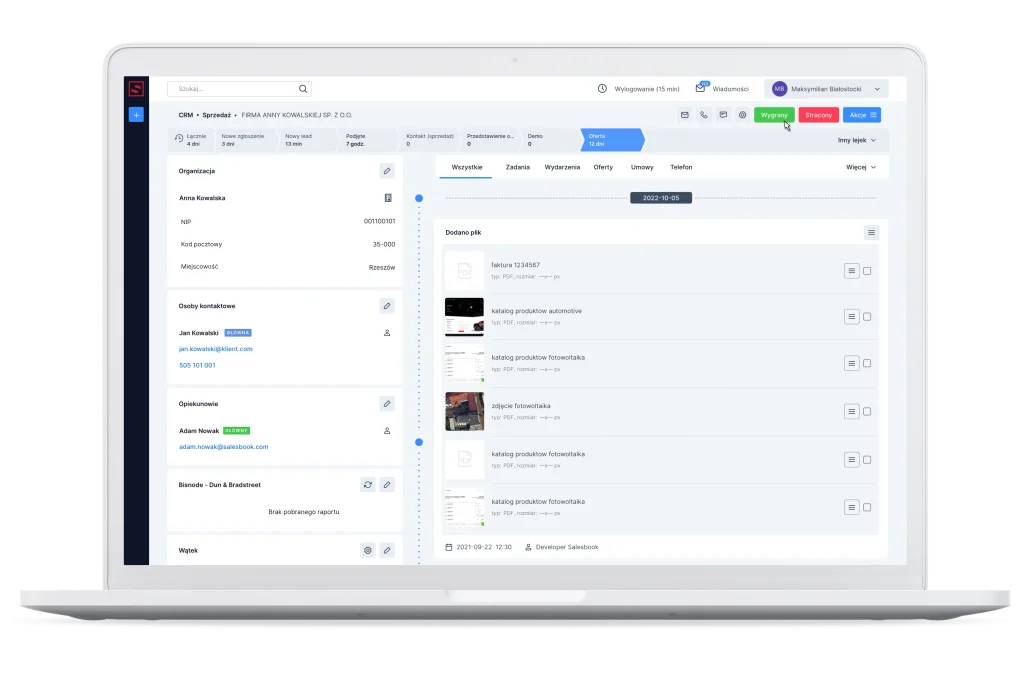Viewport: 1024px width, 682px height.
Task: Open the Oferty tab
Action: click(x=603, y=167)
